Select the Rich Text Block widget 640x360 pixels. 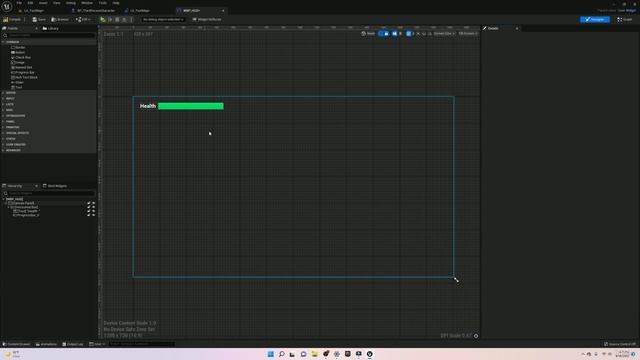click(24, 77)
